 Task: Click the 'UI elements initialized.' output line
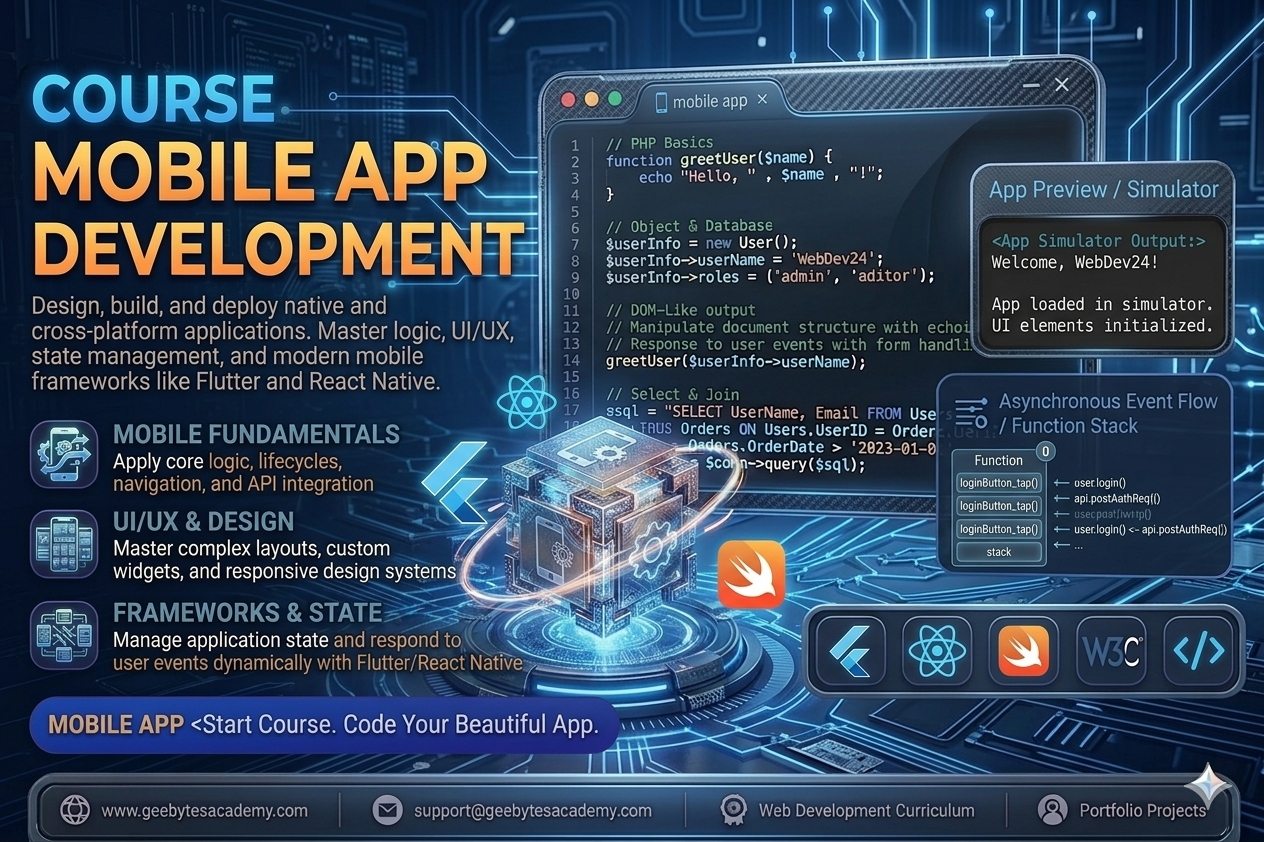(x=1102, y=326)
